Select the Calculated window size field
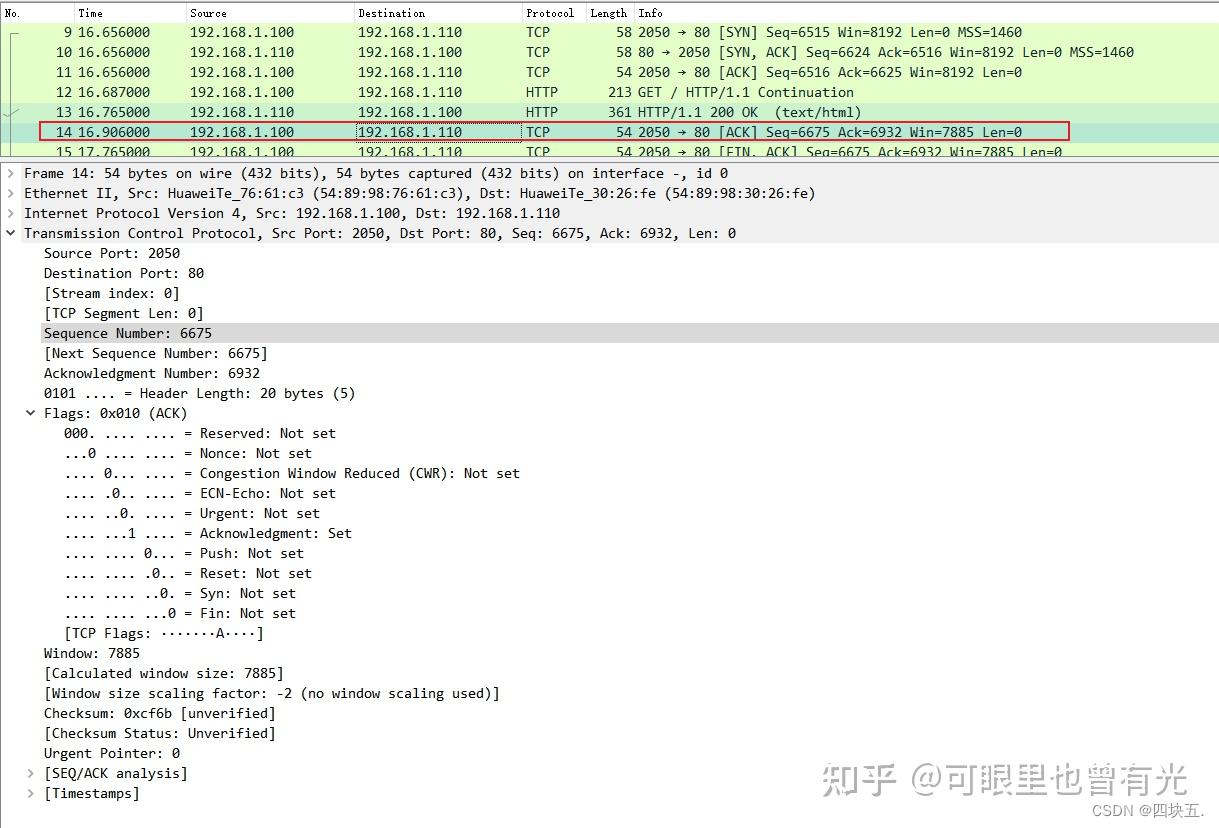The height and width of the screenshot is (828, 1219). (160, 672)
